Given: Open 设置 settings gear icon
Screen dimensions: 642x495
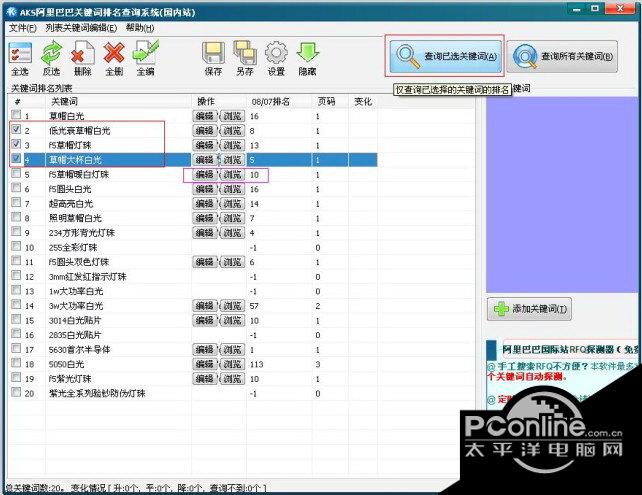Looking at the screenshot, I should pos(276,59).
